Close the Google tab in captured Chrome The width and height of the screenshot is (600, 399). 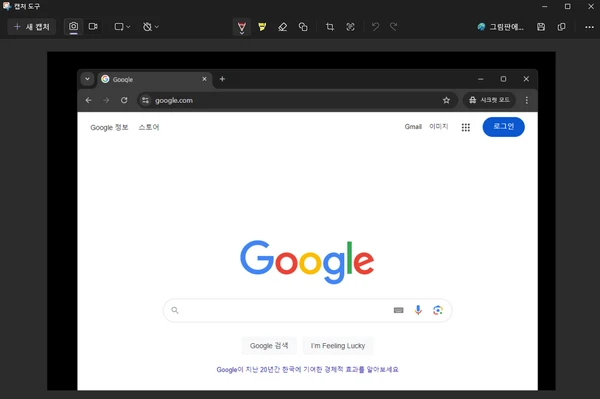tap(204, 79)
